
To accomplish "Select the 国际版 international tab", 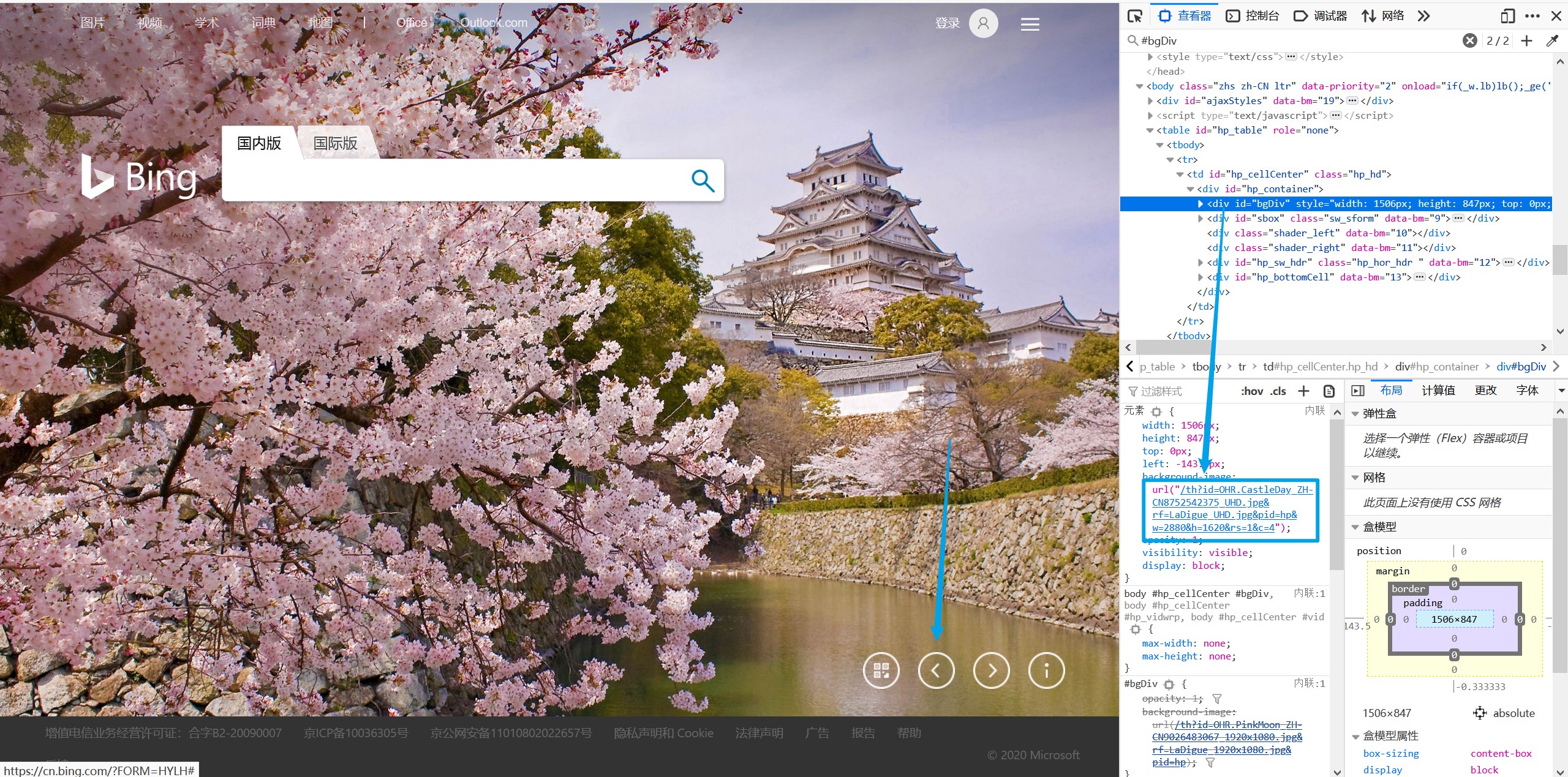I will pos(335,143).
